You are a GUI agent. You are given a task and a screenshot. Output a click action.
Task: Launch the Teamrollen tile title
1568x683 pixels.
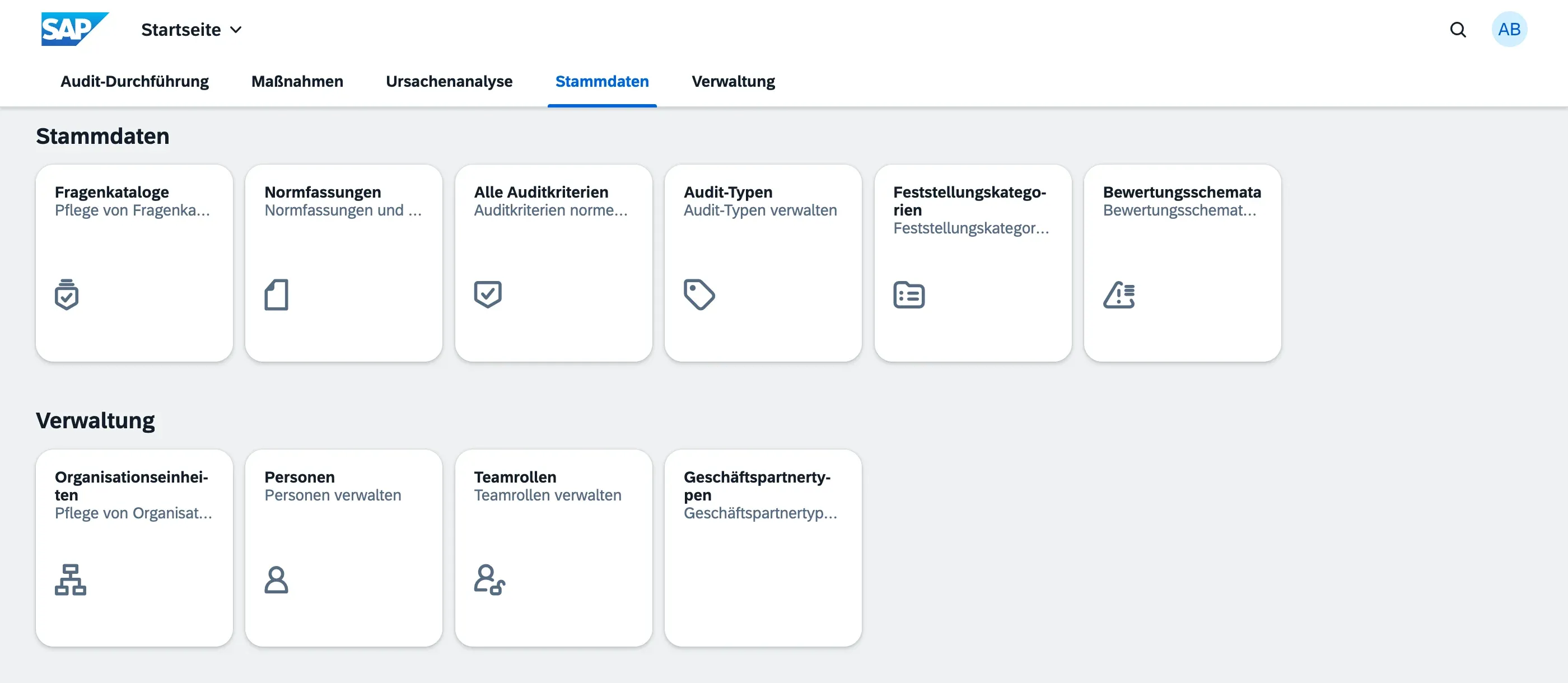pos(515,476)
